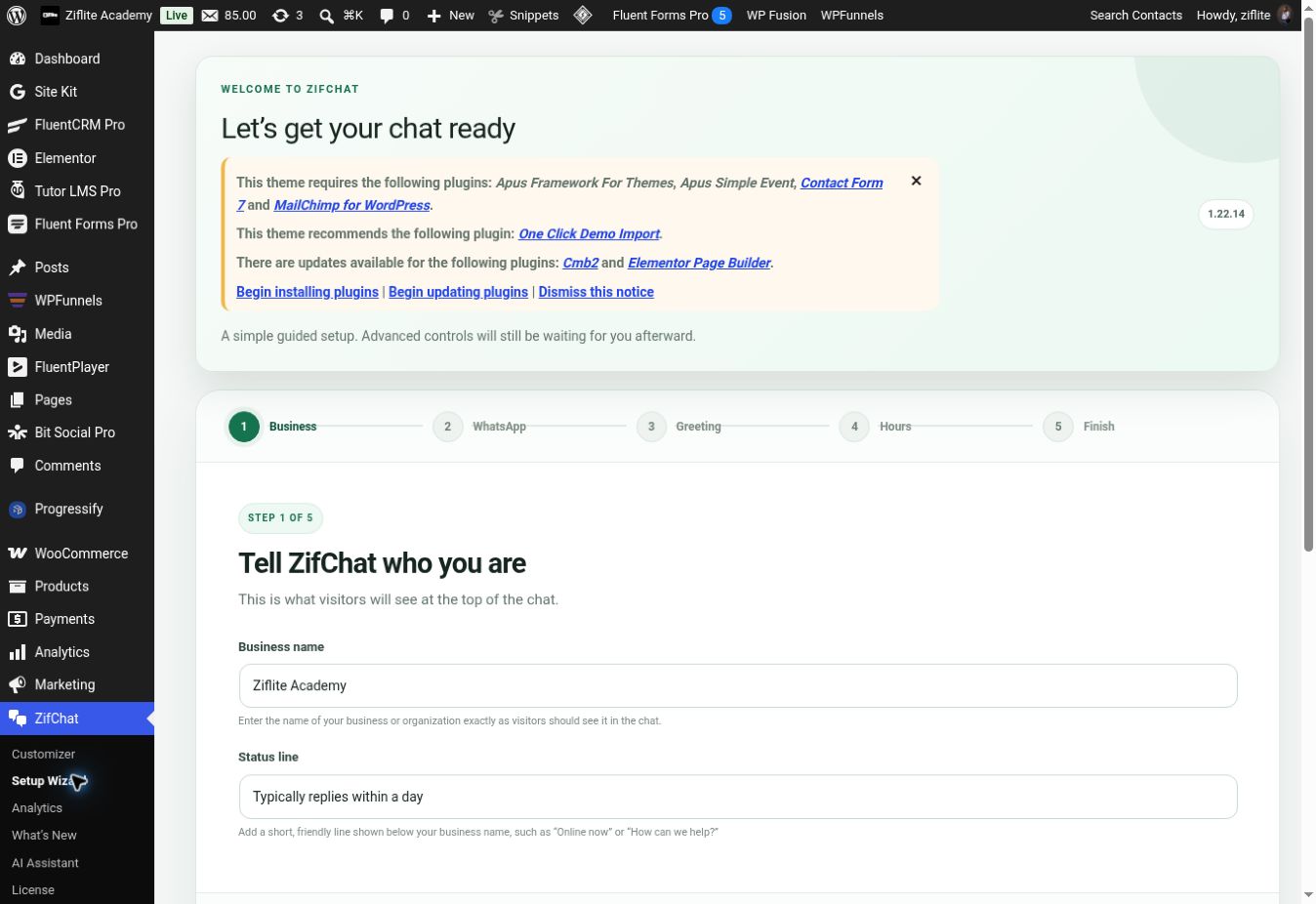Go to Greeting step 3

[679, 427]
